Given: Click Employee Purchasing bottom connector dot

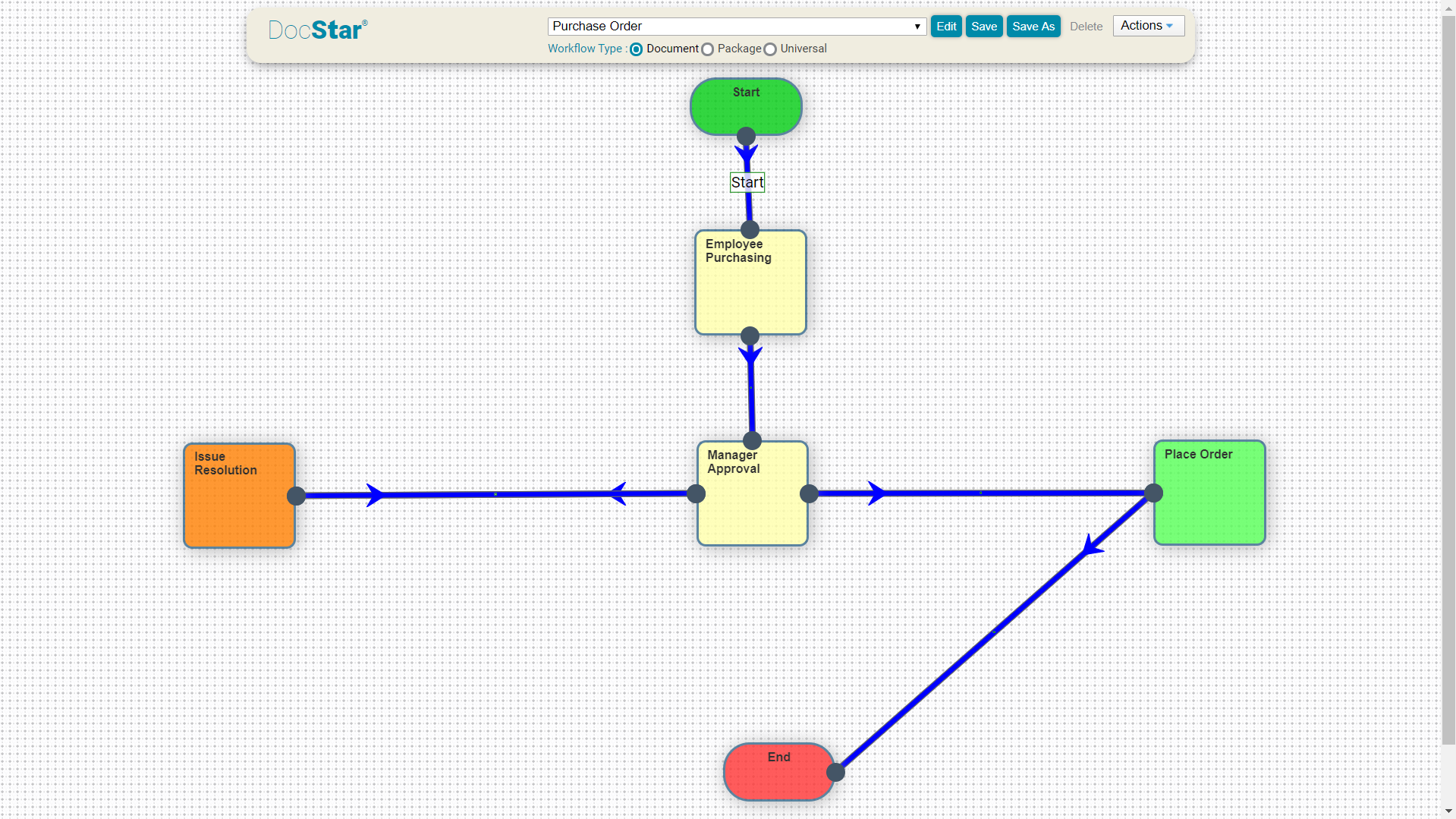Looking at the screenshot, I should 750,336.
